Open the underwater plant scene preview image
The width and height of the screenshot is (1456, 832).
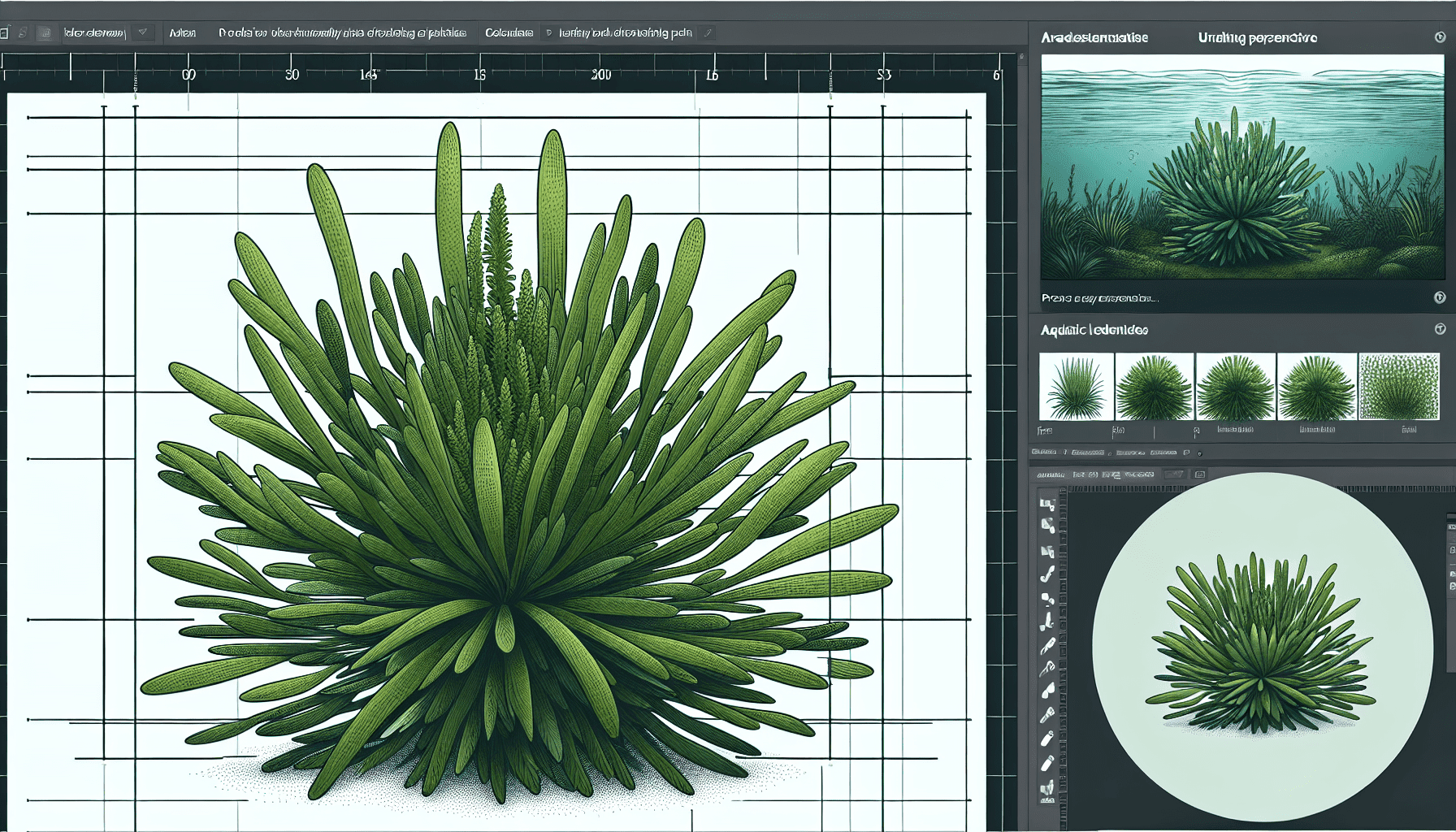pos(1242,167)
